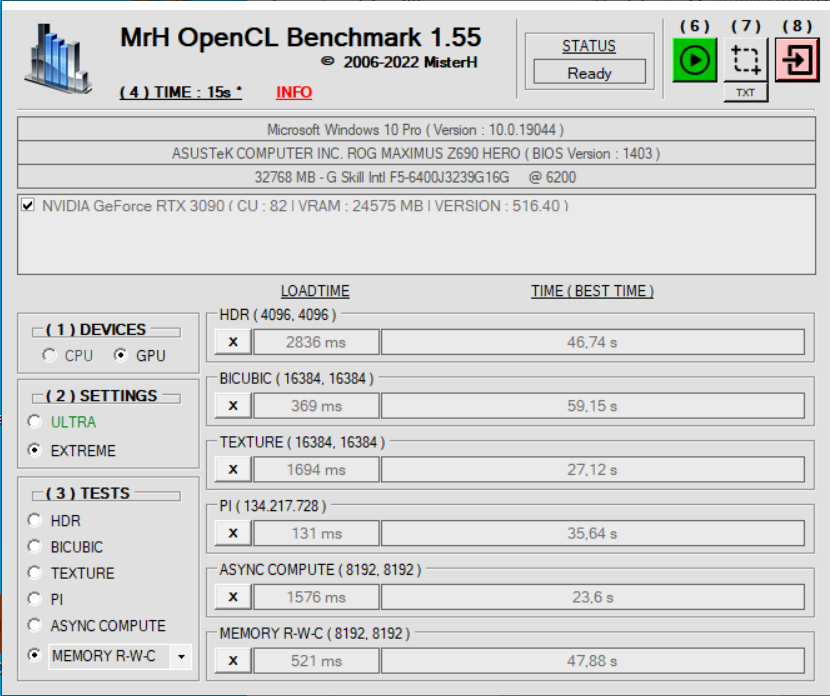
Task: Export results using the TXT button
Action: (x=745, y=93)
